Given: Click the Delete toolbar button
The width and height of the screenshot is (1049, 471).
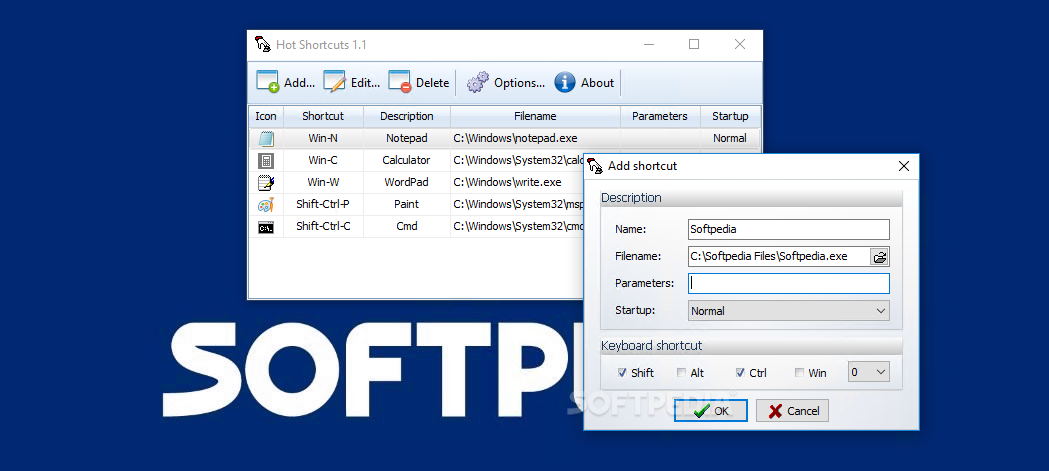Looking at the screenshot, I should pos(419,82).
